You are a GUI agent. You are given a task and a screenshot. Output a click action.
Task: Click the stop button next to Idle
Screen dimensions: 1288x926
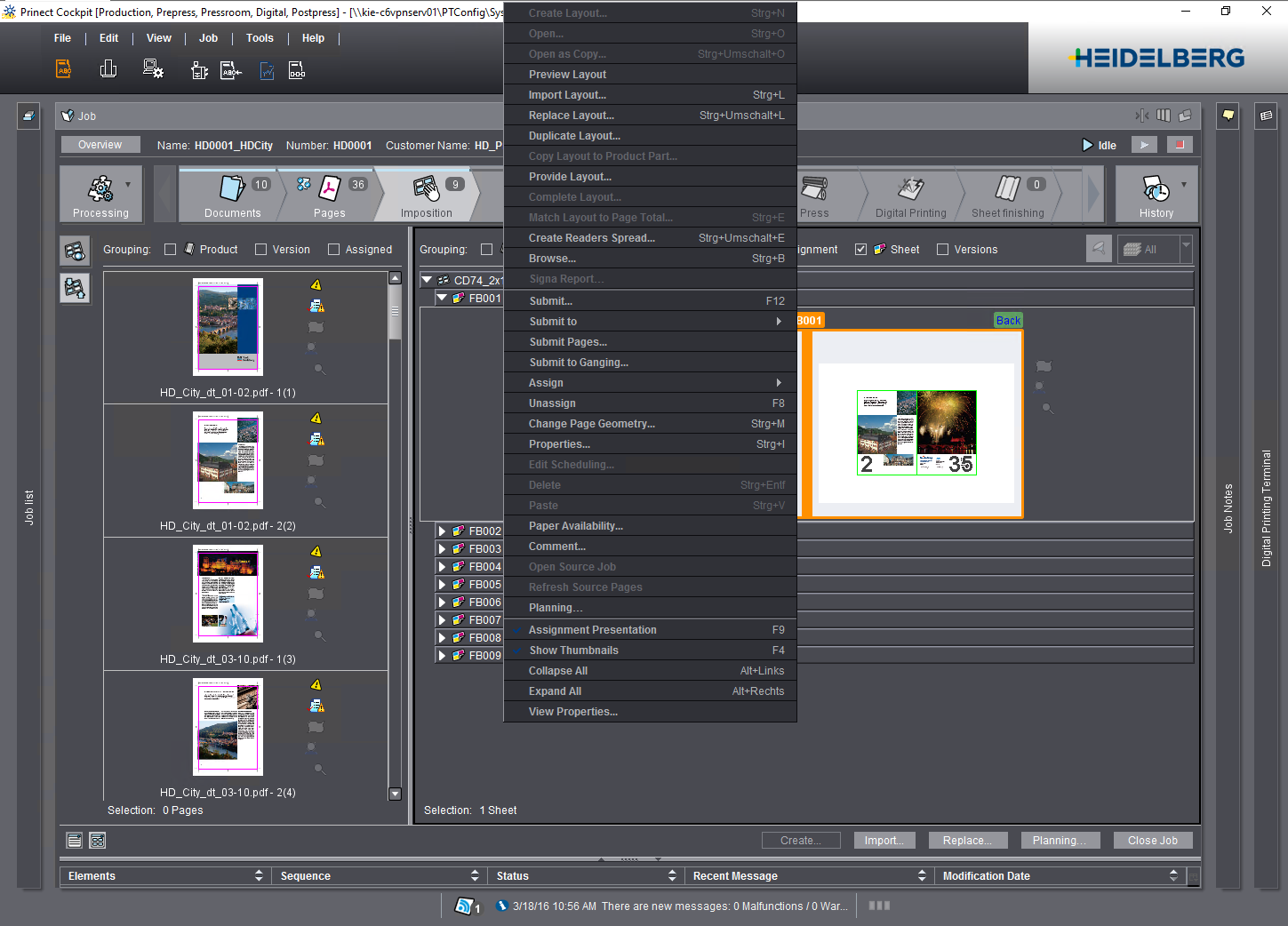1180,144
